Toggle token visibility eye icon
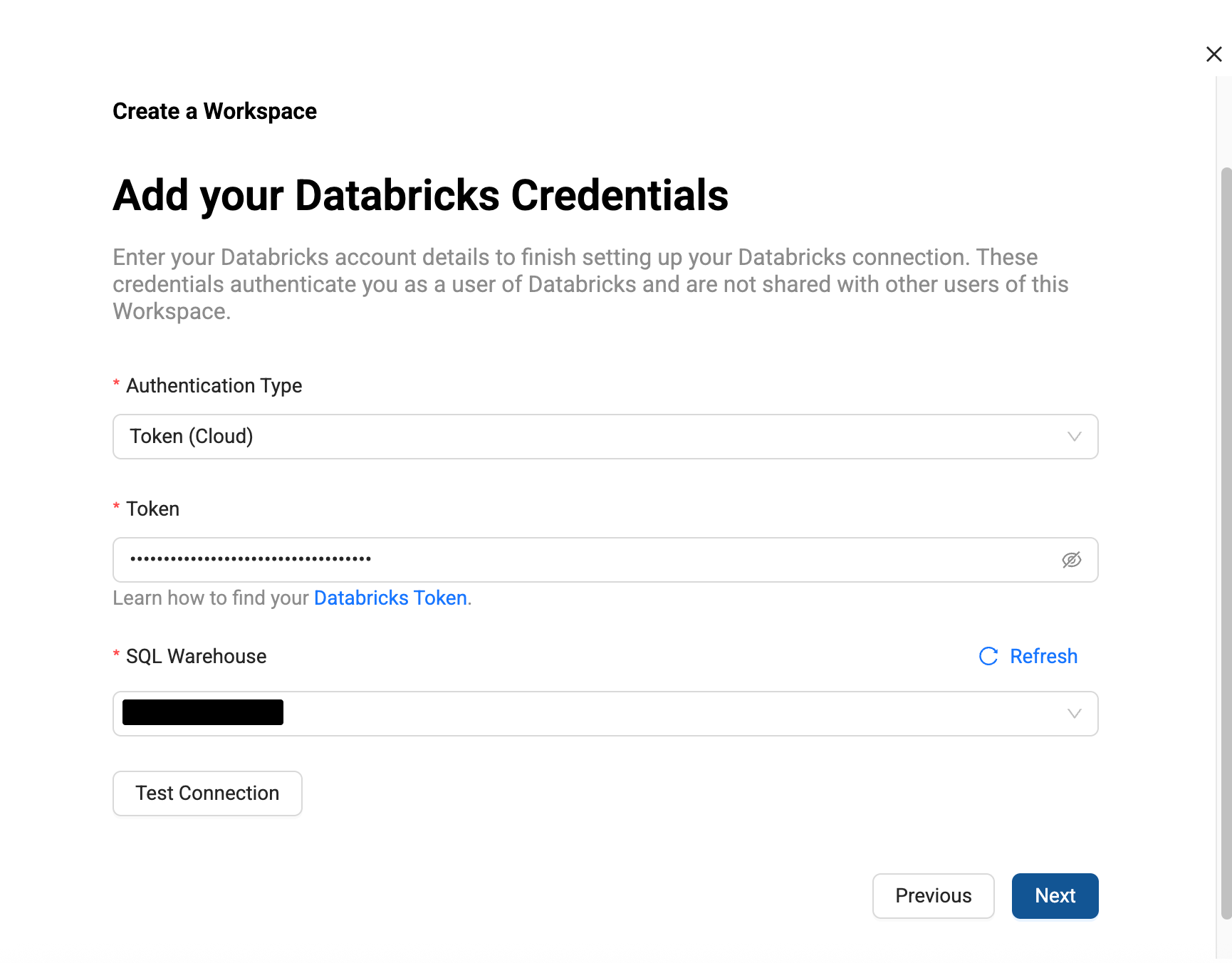This screenshot has height=963, width=1232. 1071,560
